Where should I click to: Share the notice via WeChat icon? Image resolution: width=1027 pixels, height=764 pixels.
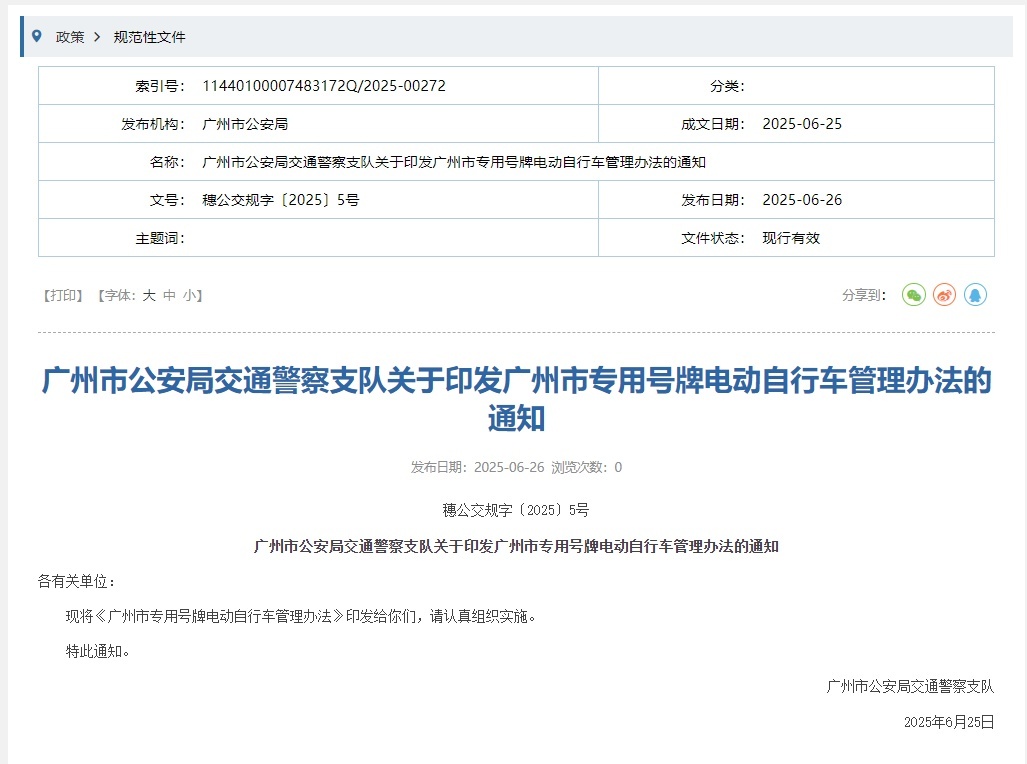[913, 295]
